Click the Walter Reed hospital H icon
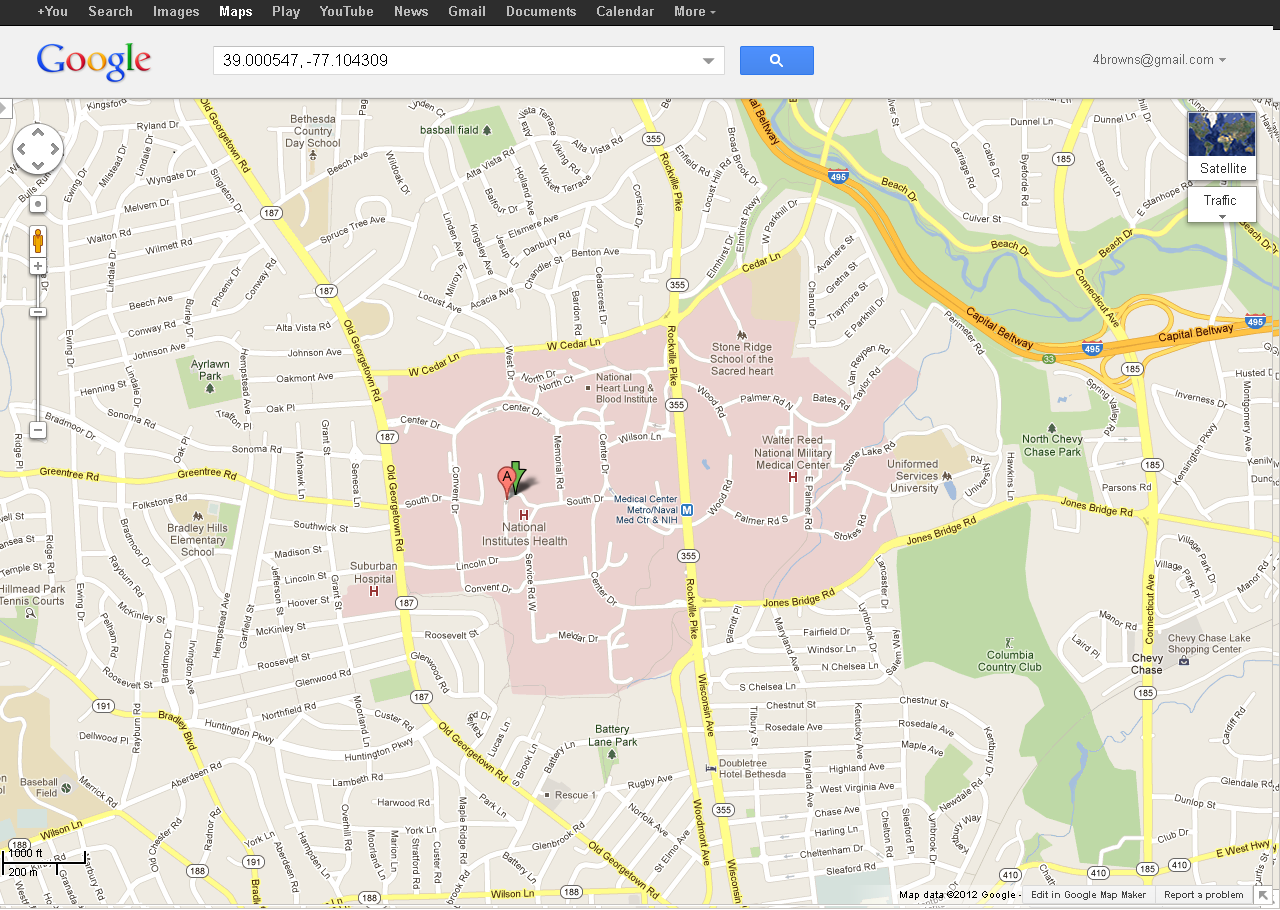This screenshot has height=910, width=1280. pos(793,478)
